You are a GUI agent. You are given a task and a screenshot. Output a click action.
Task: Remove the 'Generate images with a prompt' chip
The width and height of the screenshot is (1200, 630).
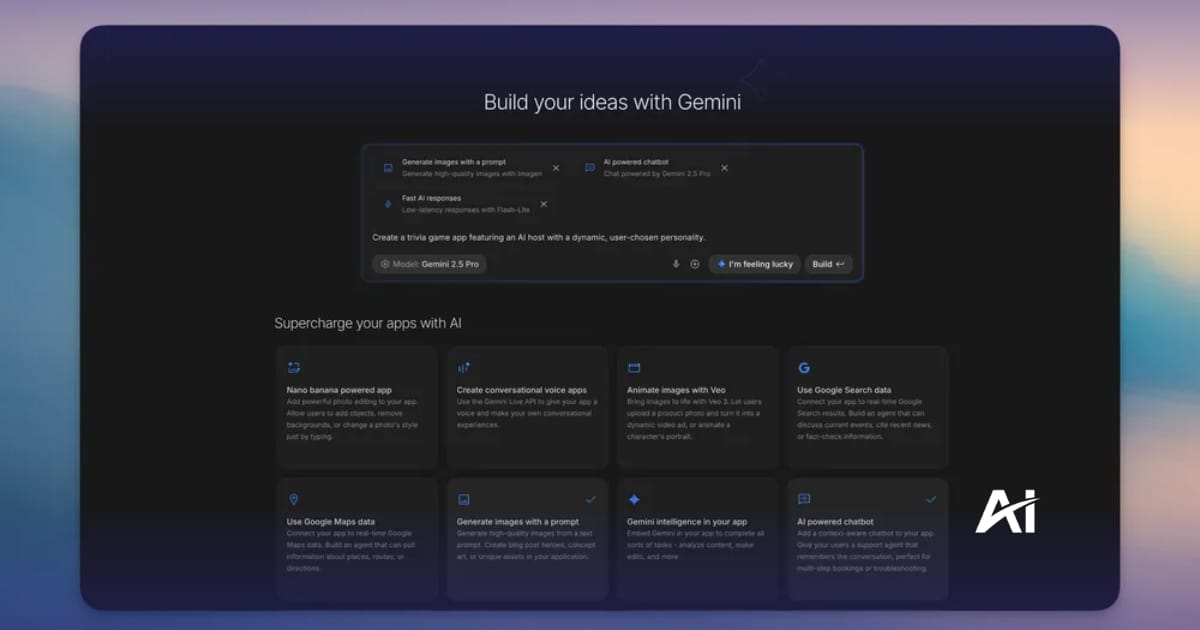coord(556,168)
